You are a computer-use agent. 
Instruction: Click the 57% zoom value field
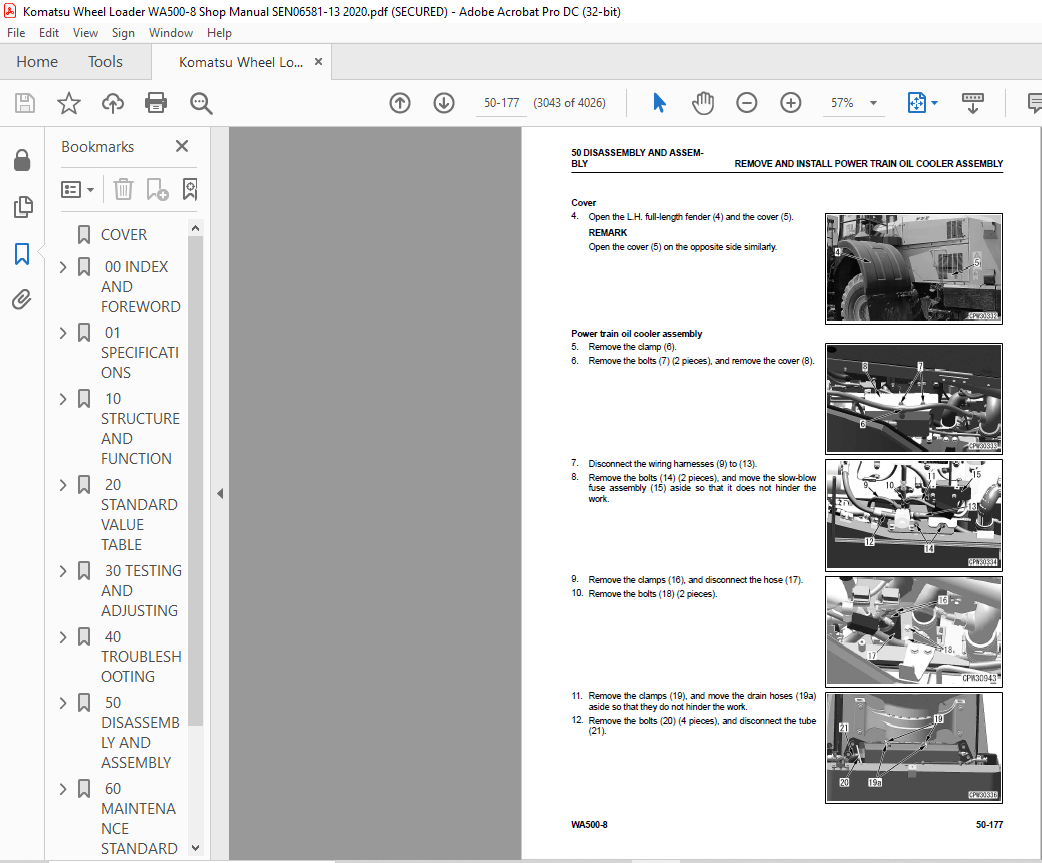point(842,103)
